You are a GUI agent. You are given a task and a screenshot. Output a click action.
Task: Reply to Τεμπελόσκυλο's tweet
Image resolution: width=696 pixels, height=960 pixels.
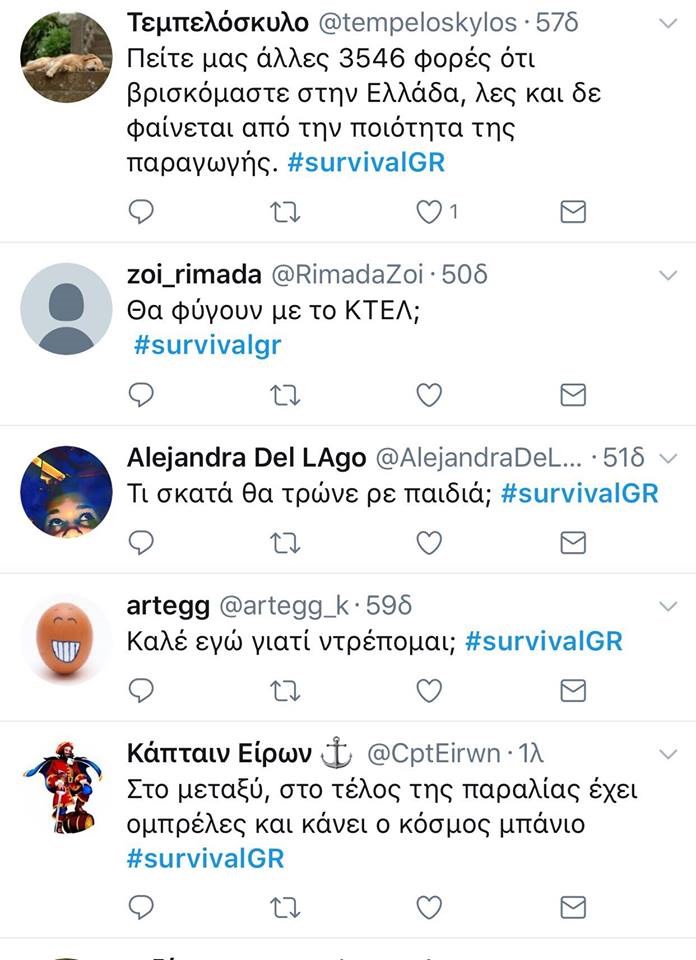click(141, 212)
